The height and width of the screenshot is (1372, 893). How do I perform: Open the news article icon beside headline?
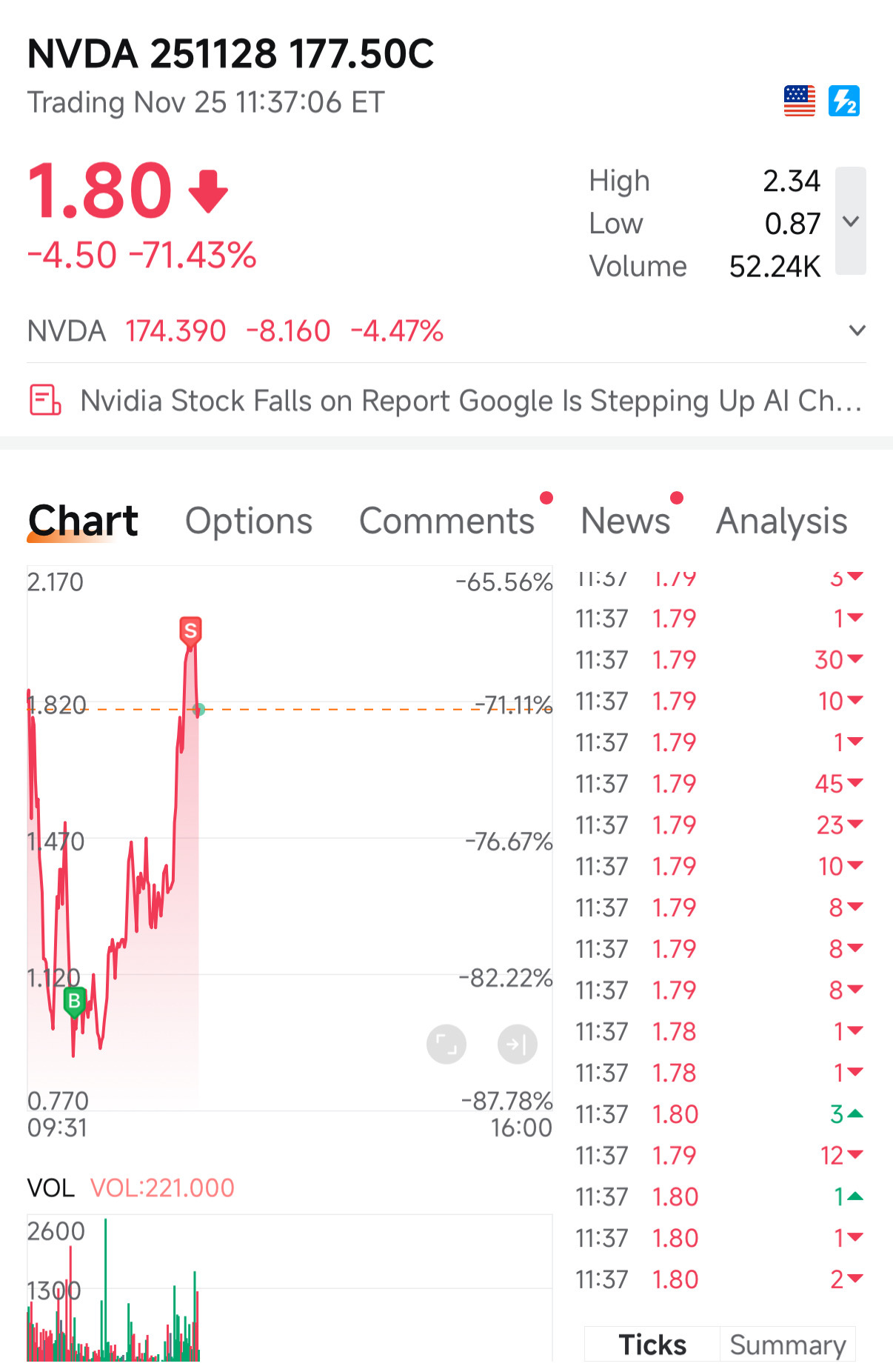[44, 400]
